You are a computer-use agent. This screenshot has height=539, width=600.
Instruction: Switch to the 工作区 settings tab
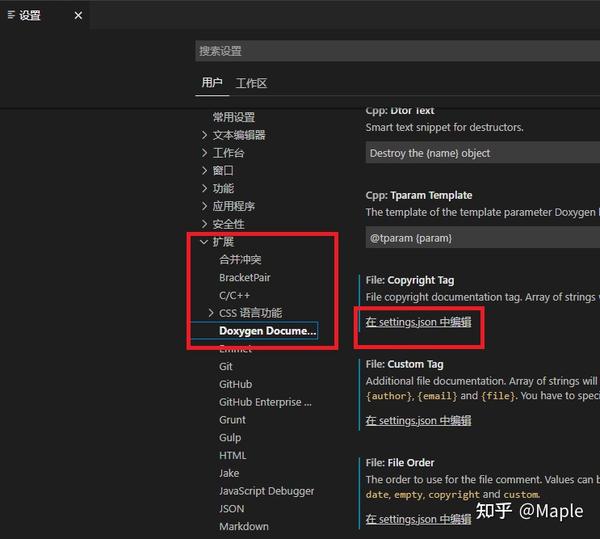point(251,83)
